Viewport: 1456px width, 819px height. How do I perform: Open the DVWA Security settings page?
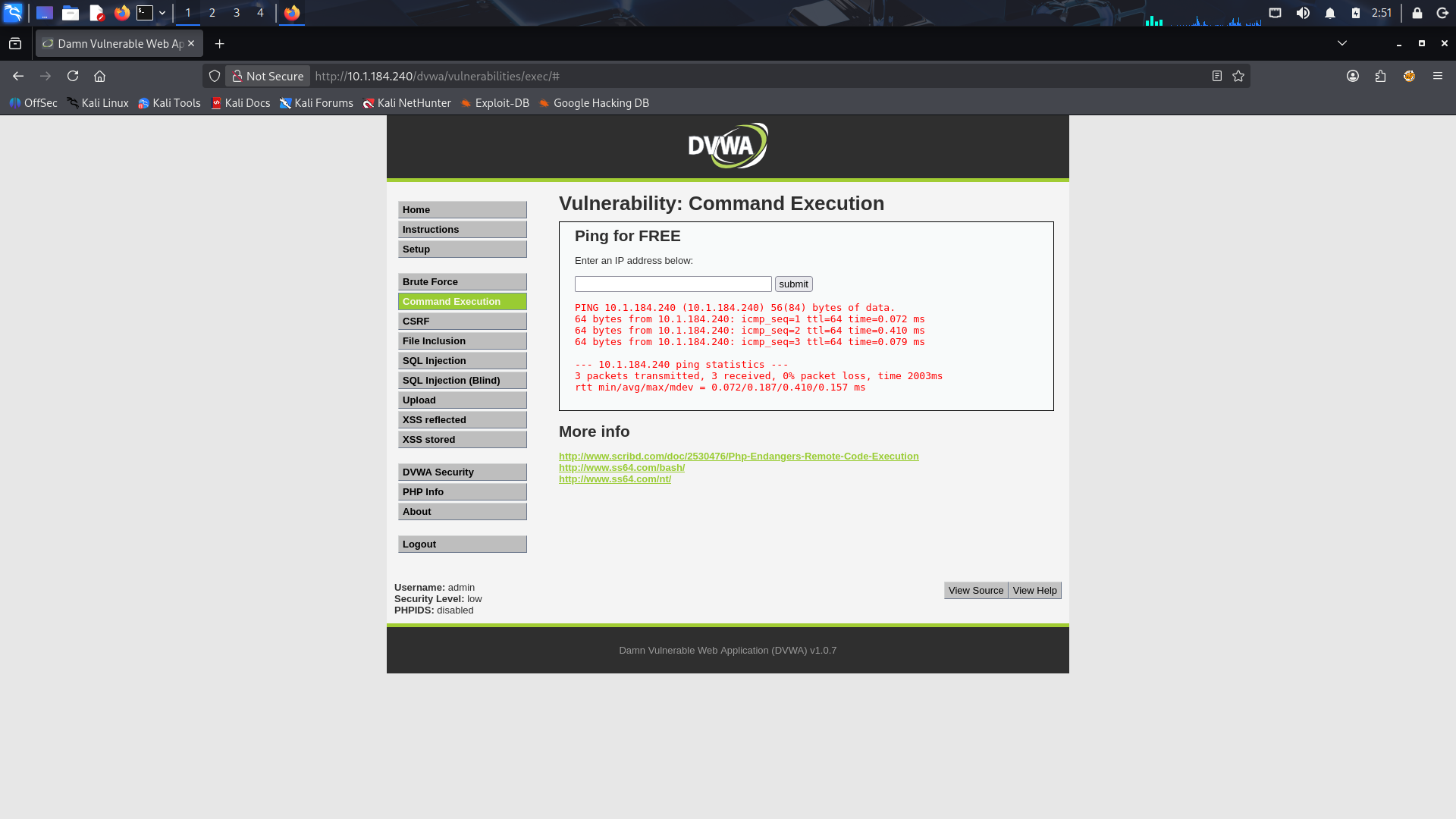463,472
